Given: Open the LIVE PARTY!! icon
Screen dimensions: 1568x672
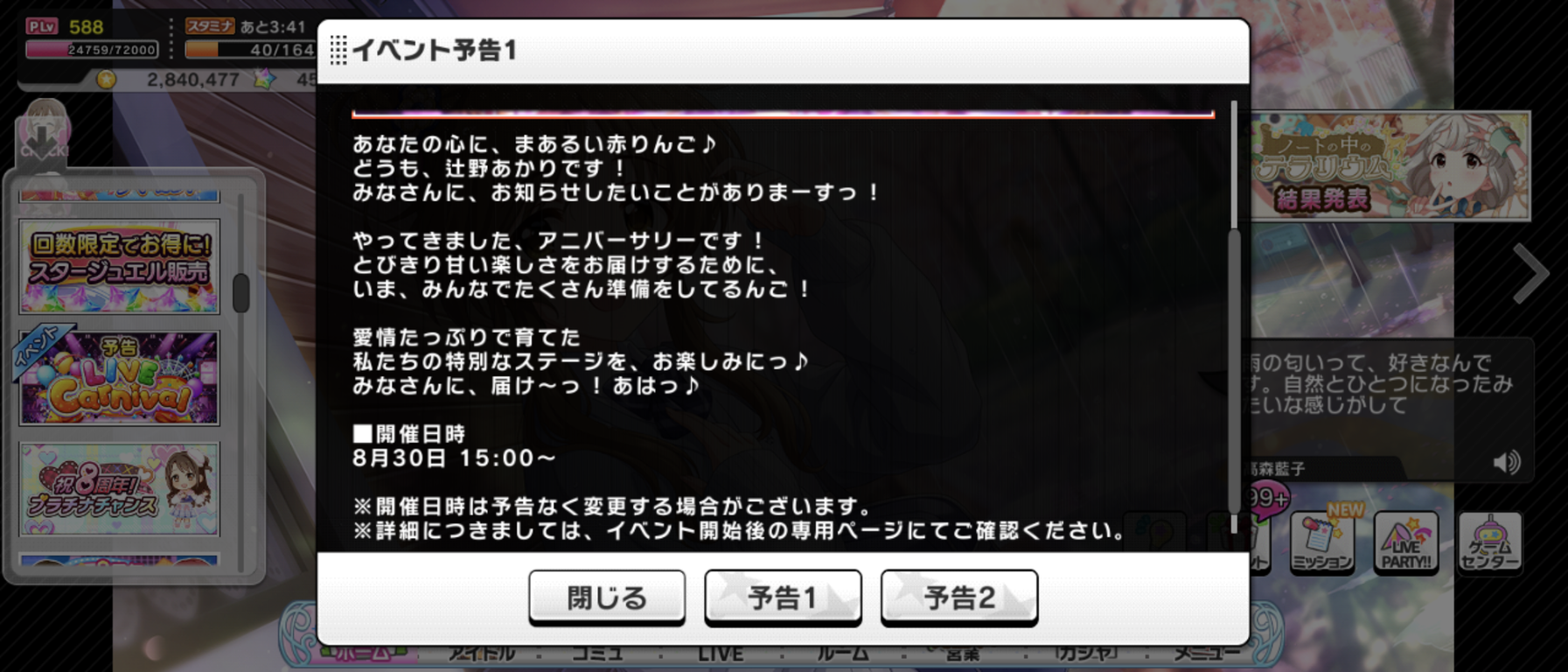Looking at the screenshot, I should tap(1406, 542).
